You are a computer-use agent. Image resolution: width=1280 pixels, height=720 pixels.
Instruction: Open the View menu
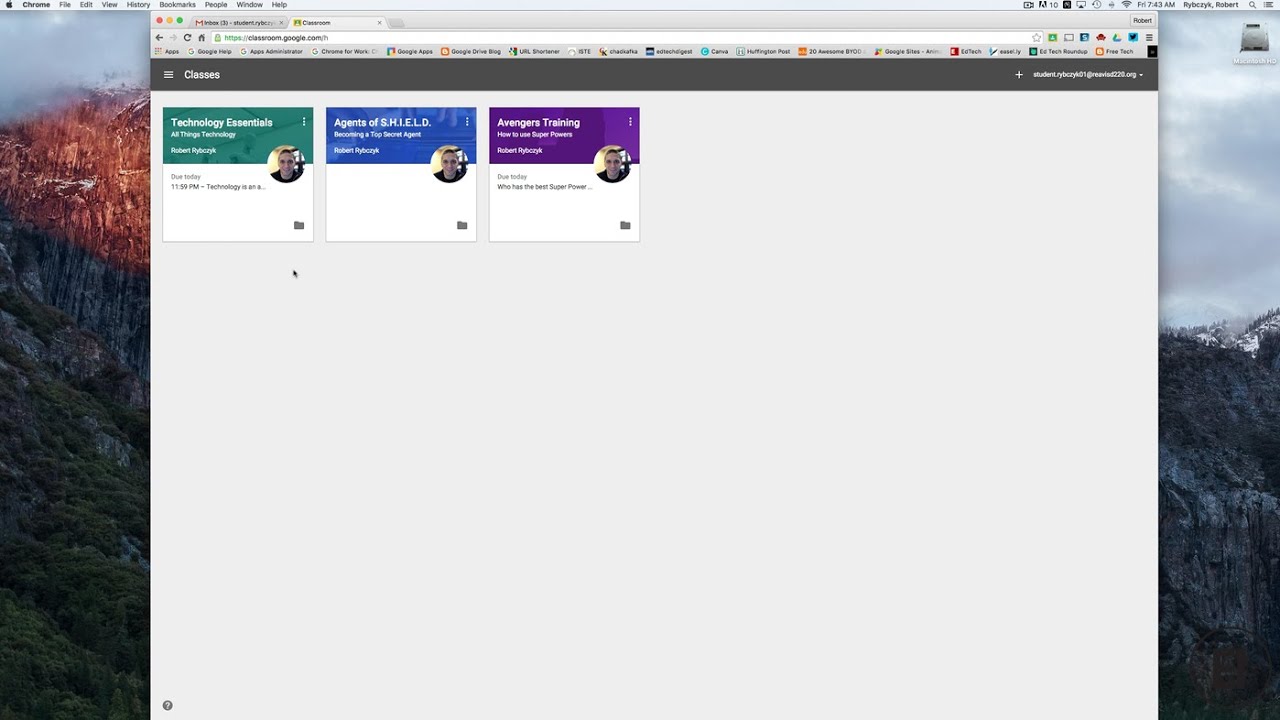click(109, 5)
